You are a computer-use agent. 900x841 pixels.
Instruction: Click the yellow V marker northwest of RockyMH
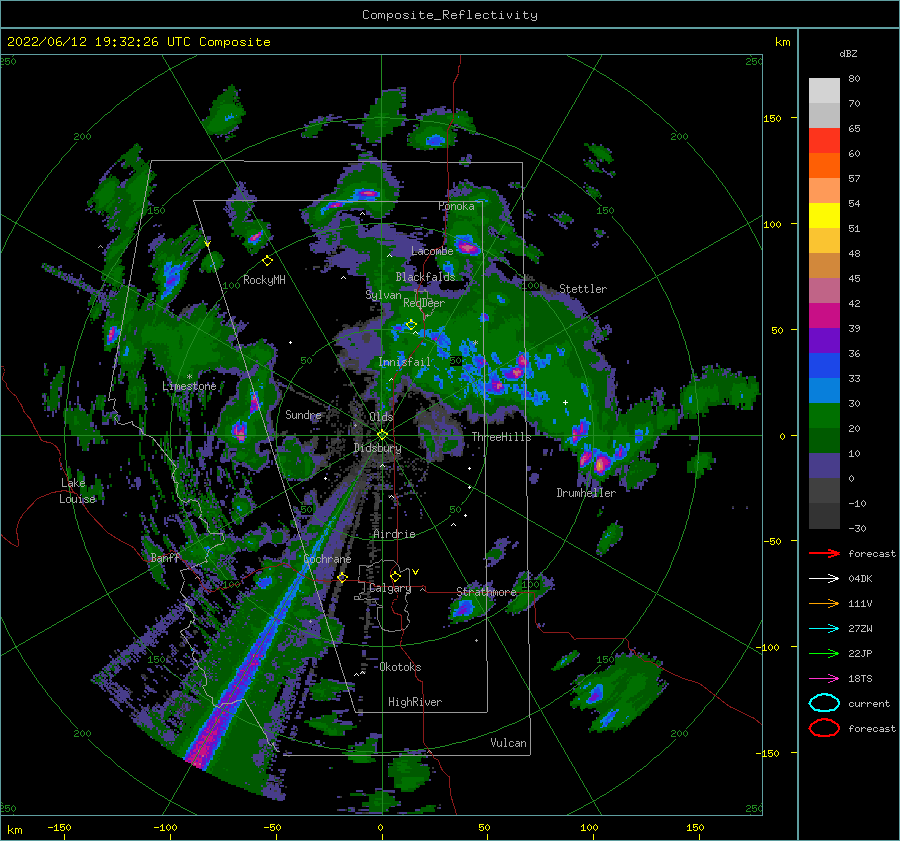[207, 244]
